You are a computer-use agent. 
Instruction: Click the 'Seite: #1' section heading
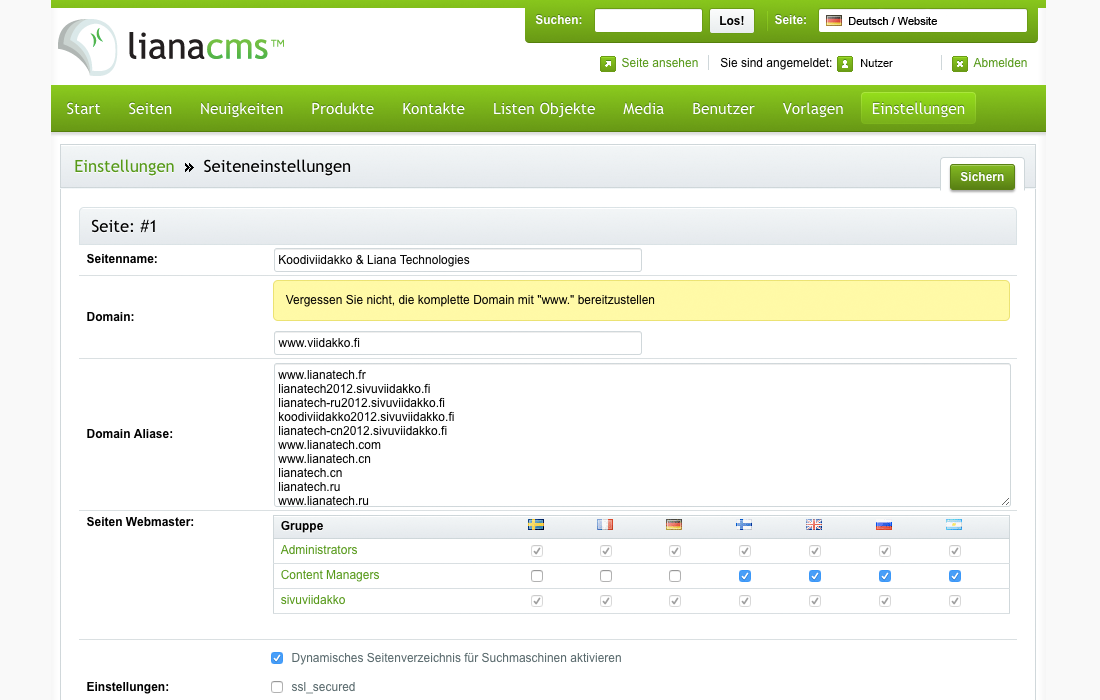[x=123, y=227]
